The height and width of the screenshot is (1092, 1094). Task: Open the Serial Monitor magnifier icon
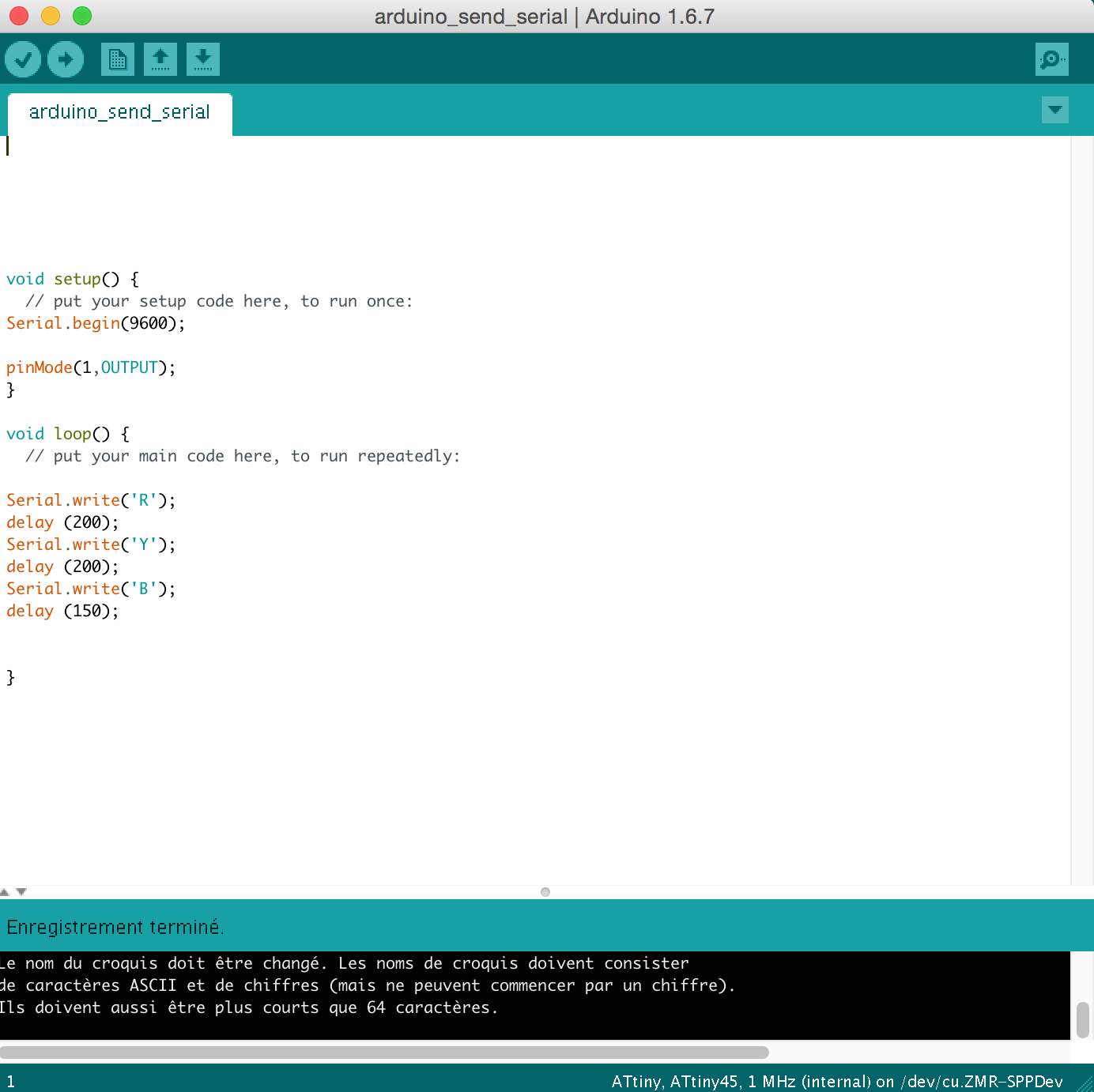click(x=1052, y=59)
